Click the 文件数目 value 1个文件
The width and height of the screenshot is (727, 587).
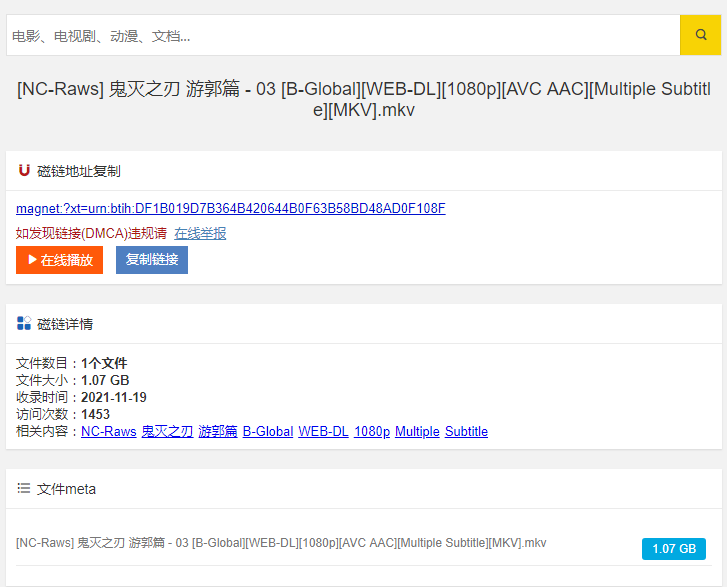click(104, 363)
